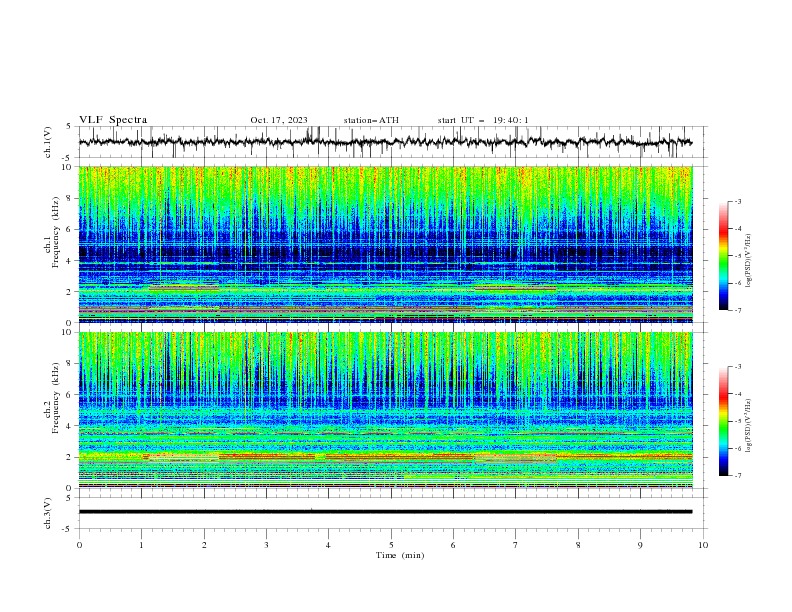Click tick label "5" on the time axis
The width and height of the screenshot is (792, 612).
[391, 545]
